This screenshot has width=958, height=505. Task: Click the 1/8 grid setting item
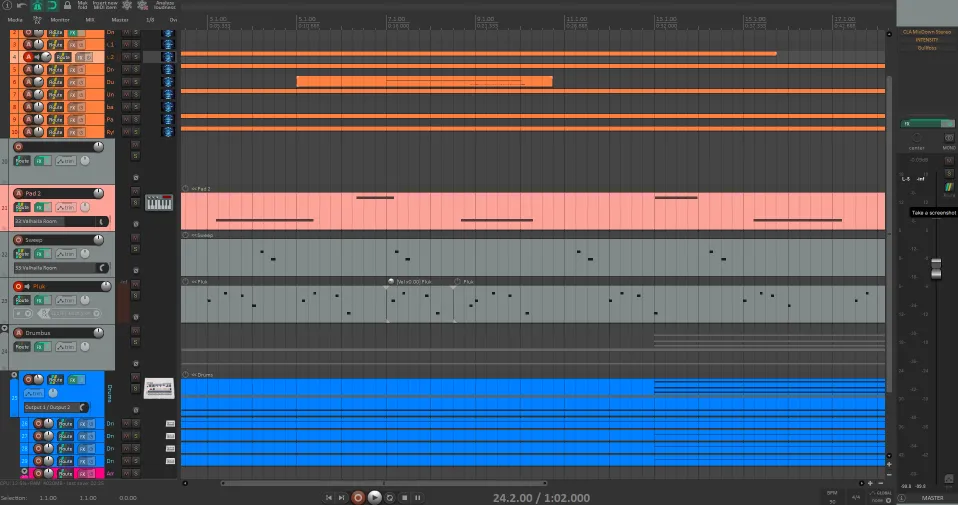(150, 20)
